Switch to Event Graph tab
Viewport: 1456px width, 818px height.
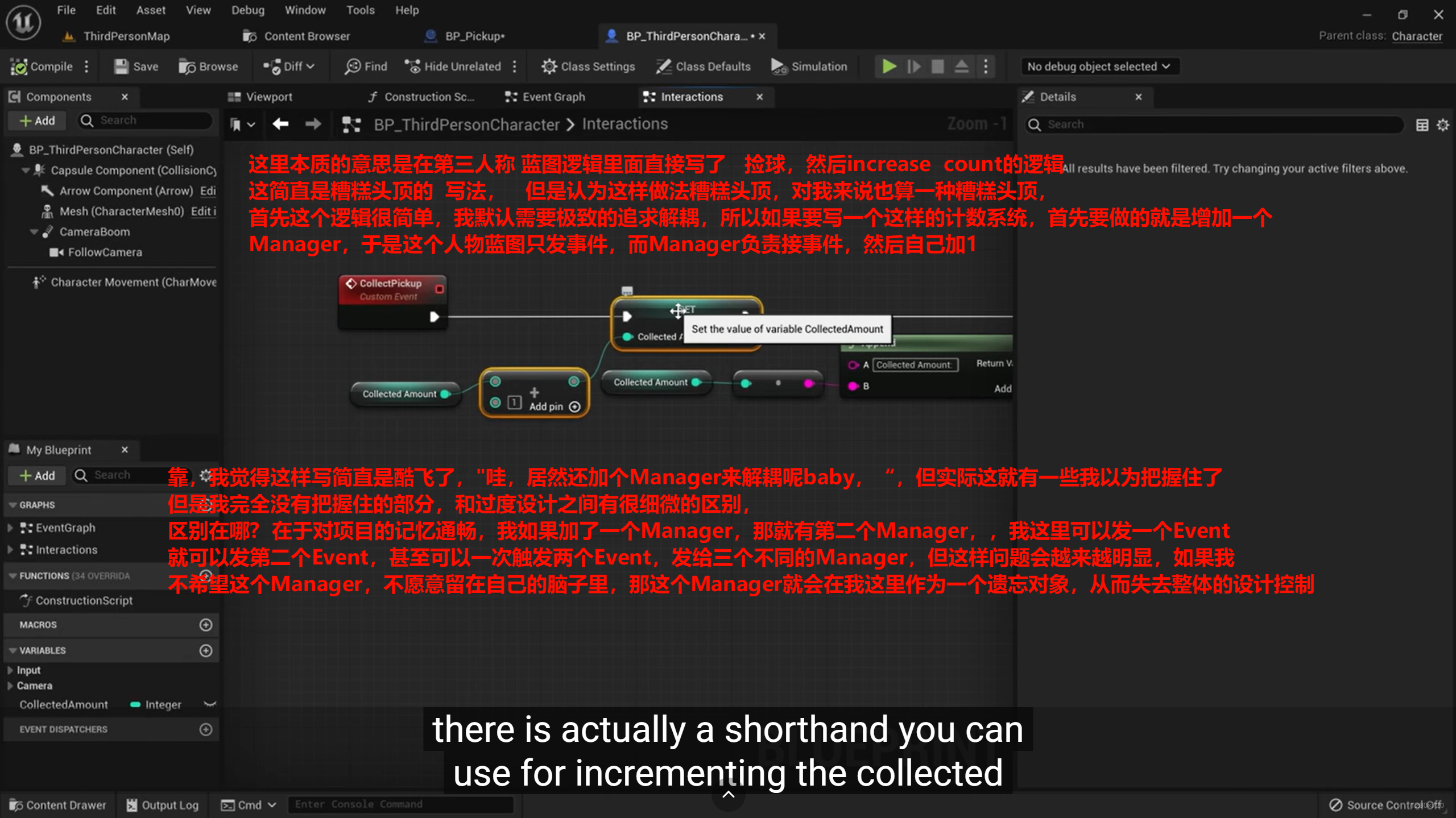pyautogui.click(x=545, y=97)
